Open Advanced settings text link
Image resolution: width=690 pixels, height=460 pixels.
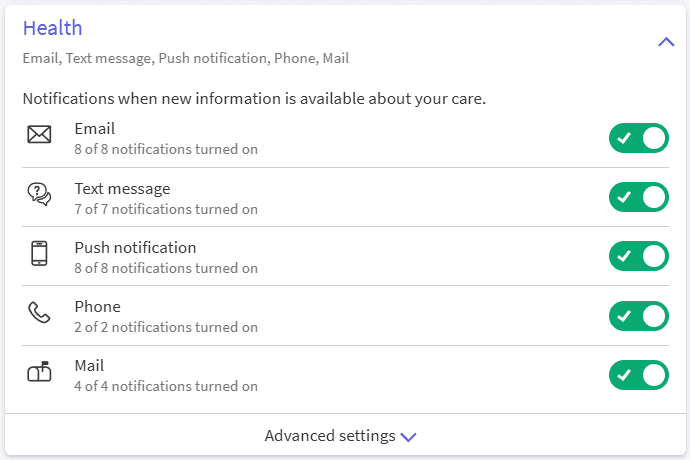[x=329, y=436]
